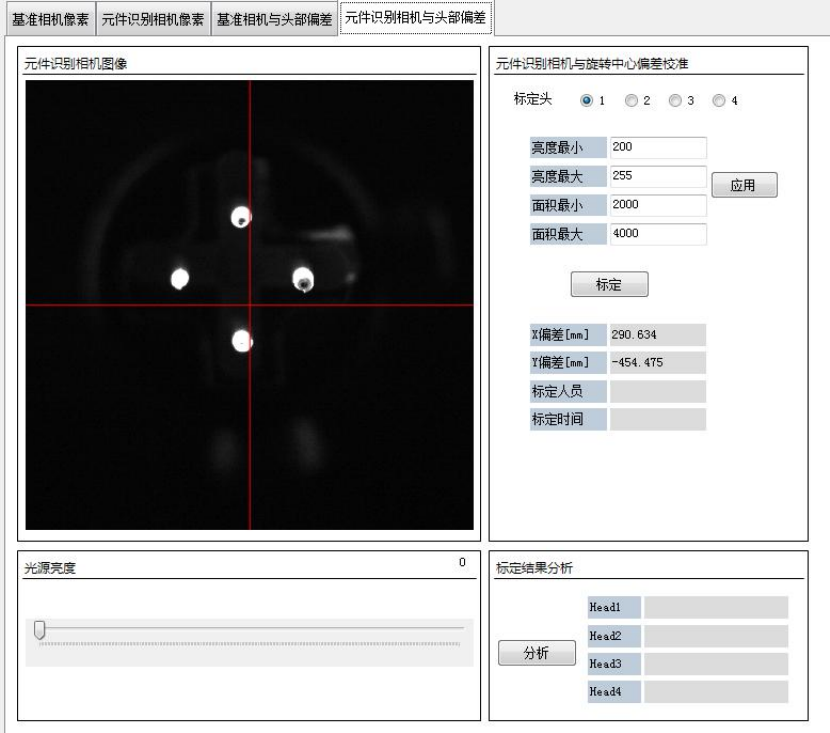Select the 基准相机与头部偏差 tab
The height and width of the screenshot is (733, 830).
274,19
